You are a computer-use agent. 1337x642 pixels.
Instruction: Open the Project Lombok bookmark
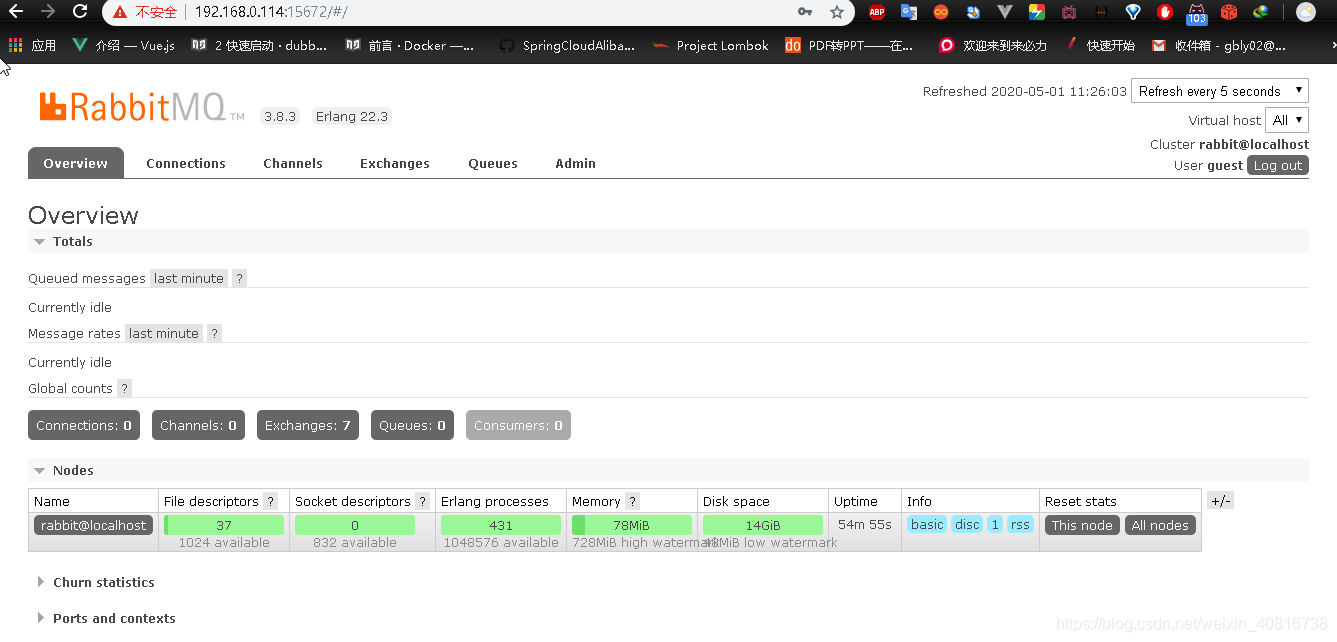(x=710, y=45)
